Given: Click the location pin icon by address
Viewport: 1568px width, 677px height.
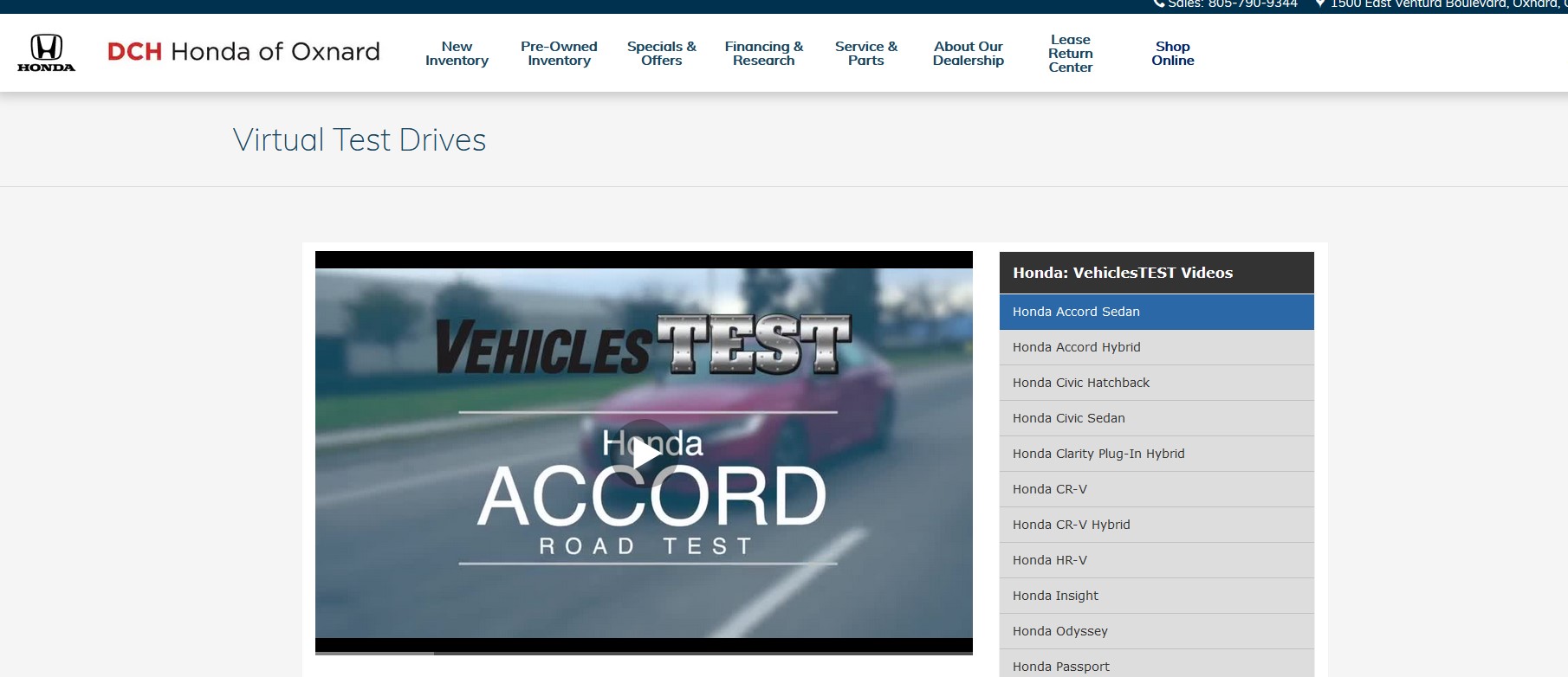Looking at the screenshot, I should tap(1320, 3).
